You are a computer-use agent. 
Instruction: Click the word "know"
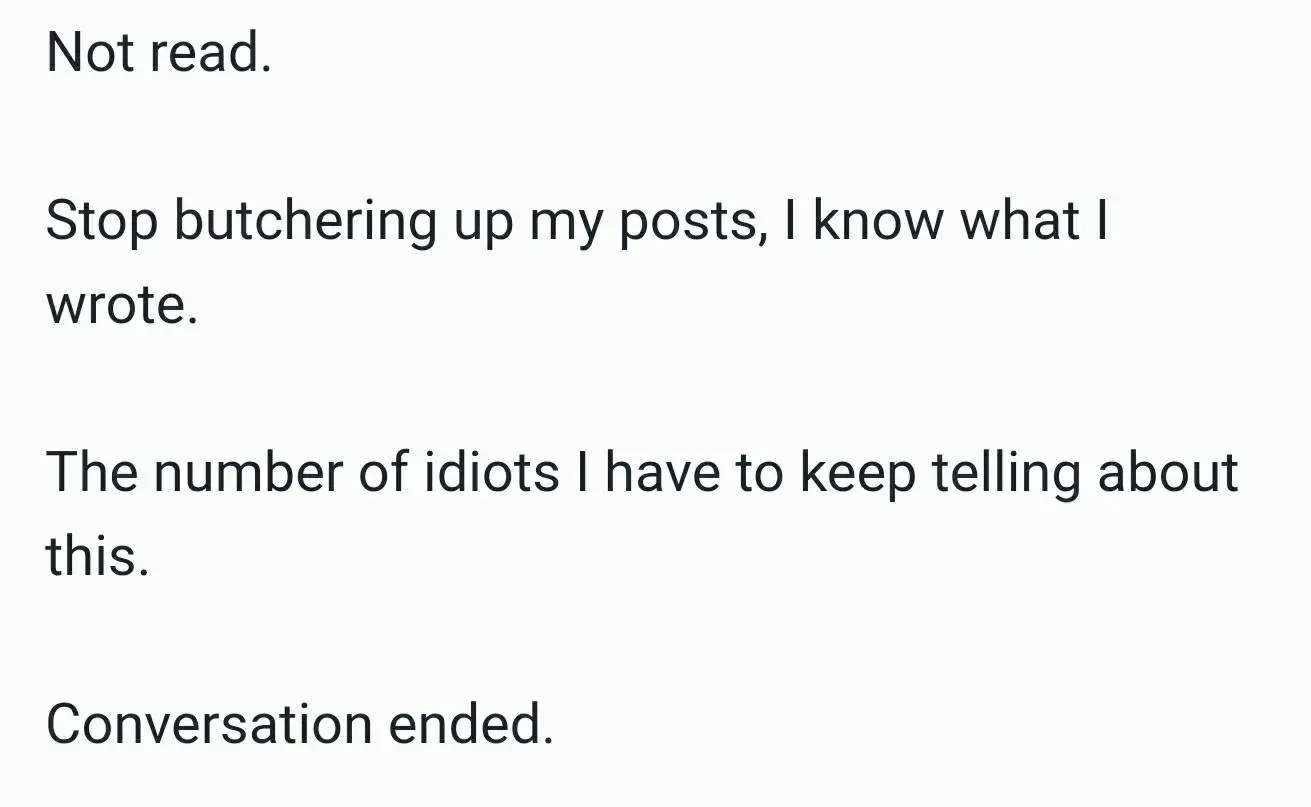pos(878,221)
